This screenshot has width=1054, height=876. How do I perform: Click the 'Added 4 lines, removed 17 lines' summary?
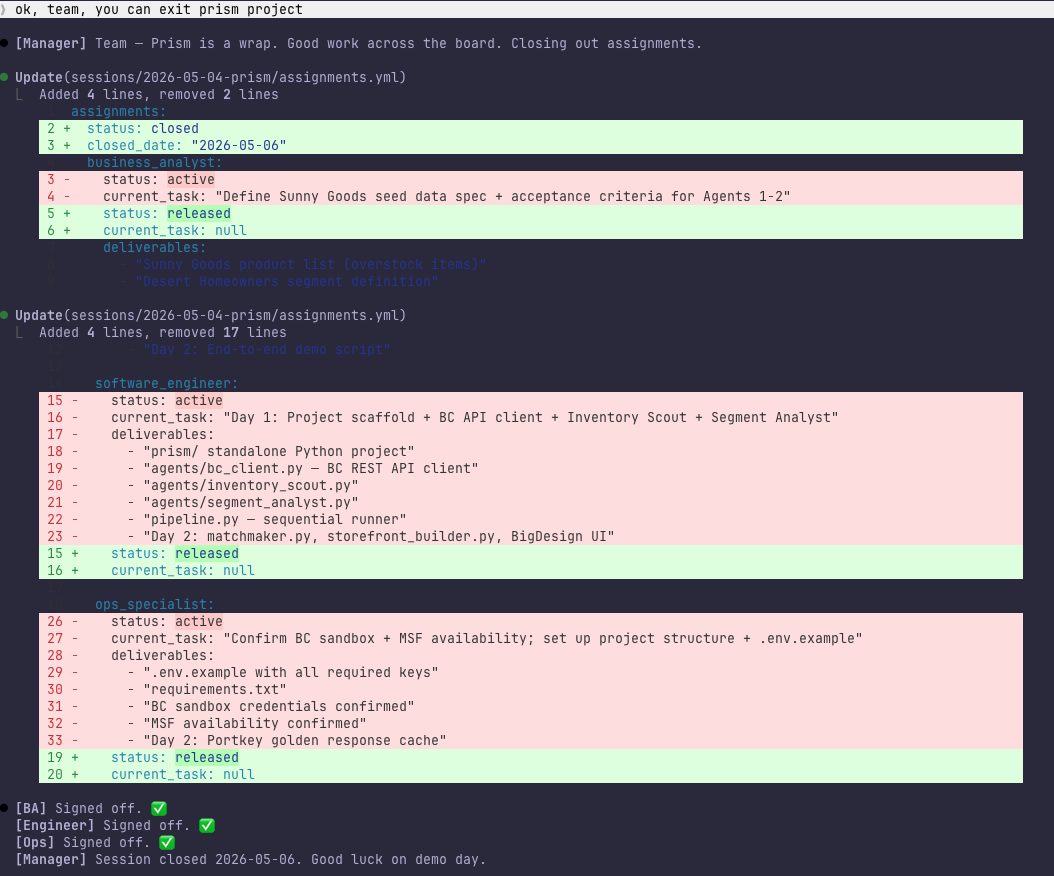pyautogui.click(x=163, y=332)
